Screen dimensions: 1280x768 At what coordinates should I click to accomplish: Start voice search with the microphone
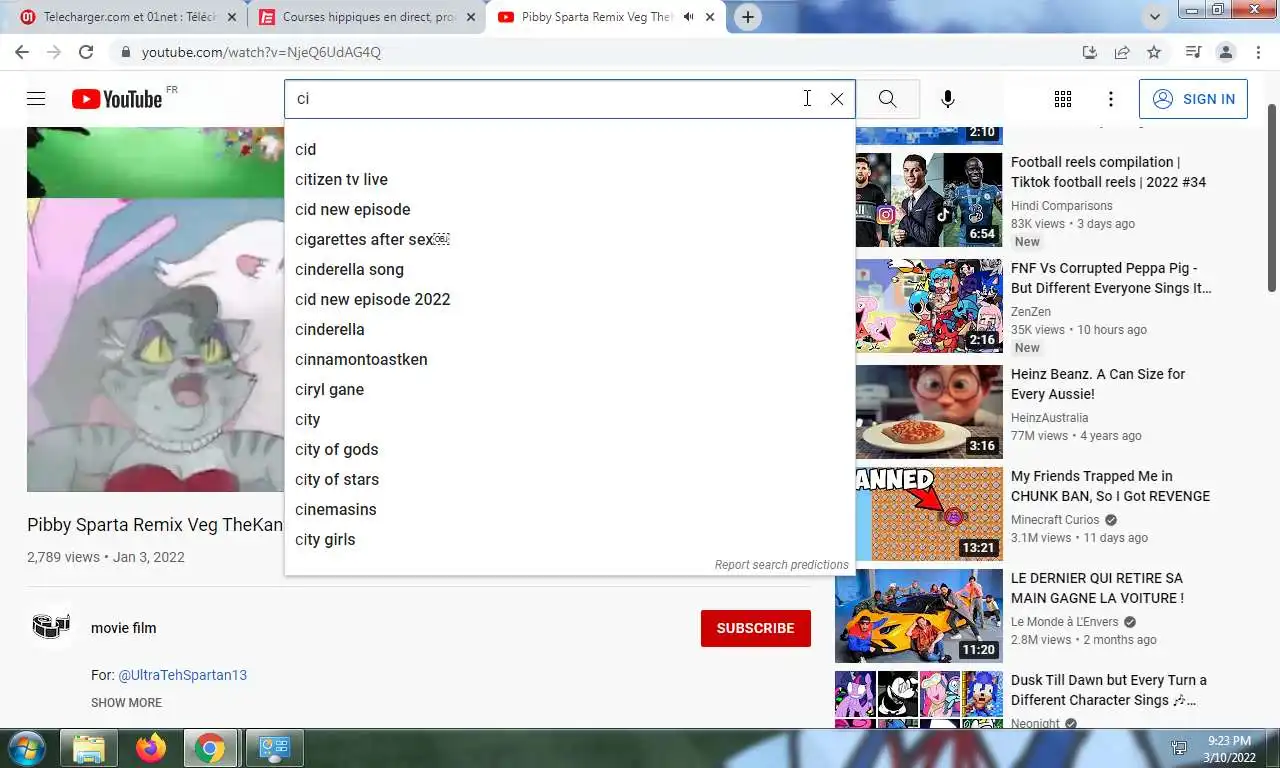pos(948,99)
